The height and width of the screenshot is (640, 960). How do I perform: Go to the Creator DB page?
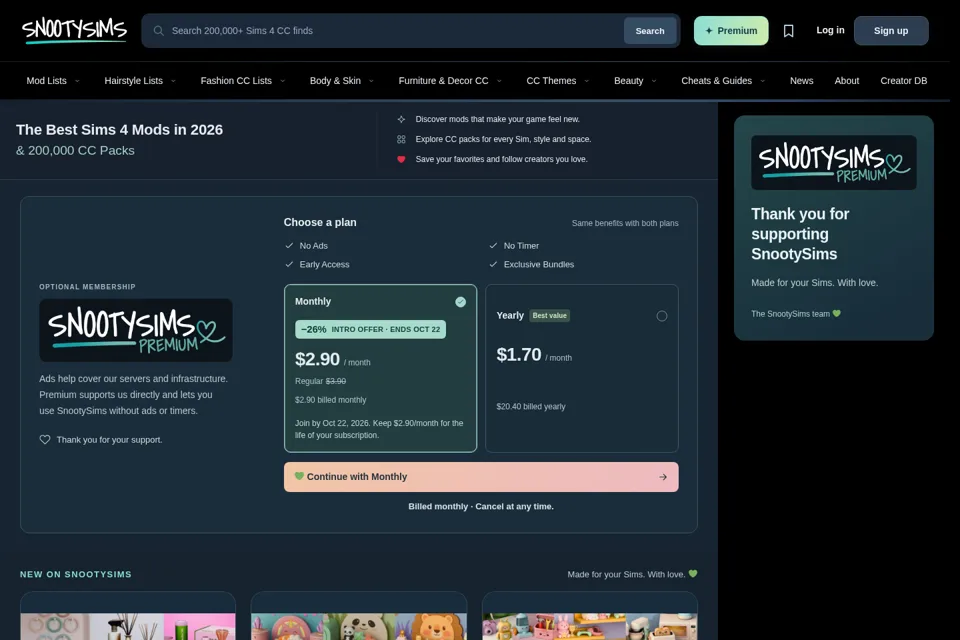tap(904, 81)
